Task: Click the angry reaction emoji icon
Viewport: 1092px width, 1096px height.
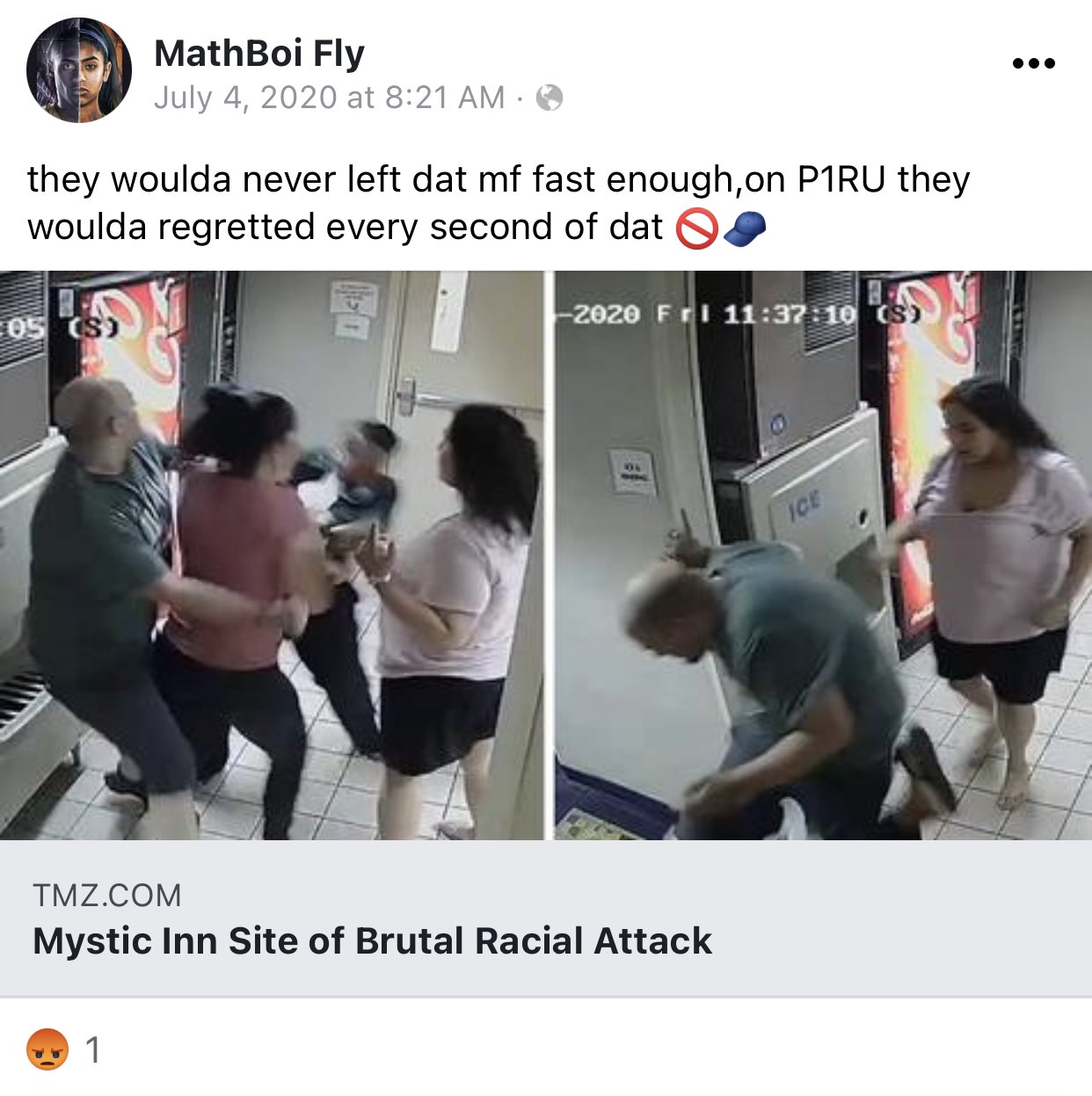Action: [x=47, y=1049]
